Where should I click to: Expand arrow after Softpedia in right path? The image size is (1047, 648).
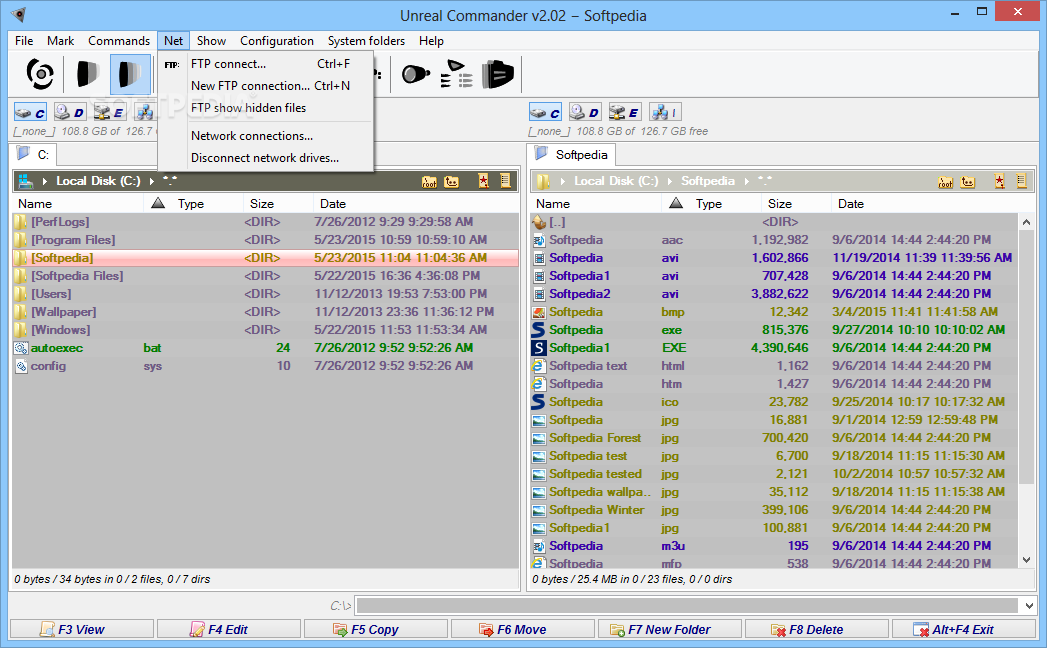[x=745, y=181]
